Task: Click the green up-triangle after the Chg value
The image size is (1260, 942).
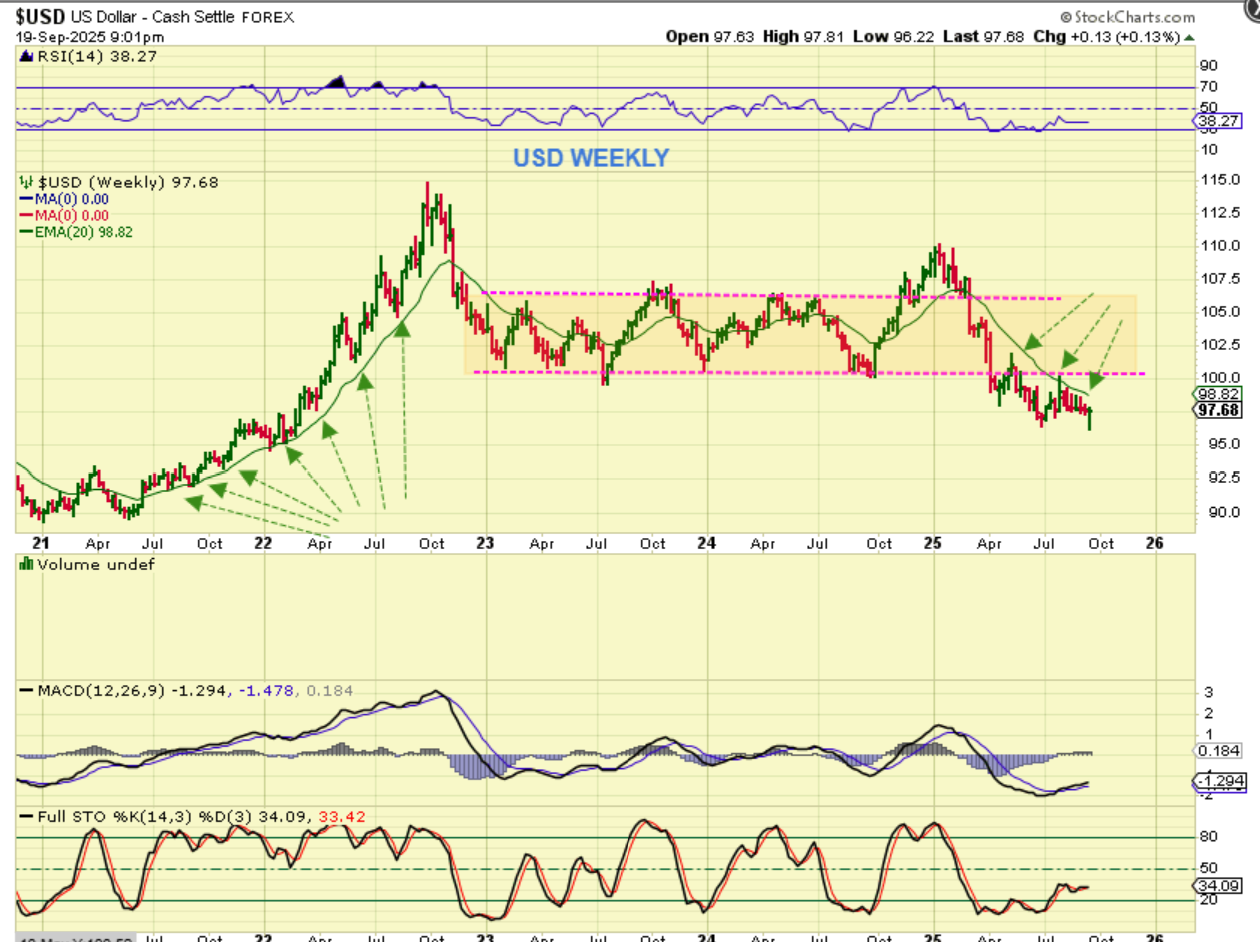Action: (x=1187, y=37)
